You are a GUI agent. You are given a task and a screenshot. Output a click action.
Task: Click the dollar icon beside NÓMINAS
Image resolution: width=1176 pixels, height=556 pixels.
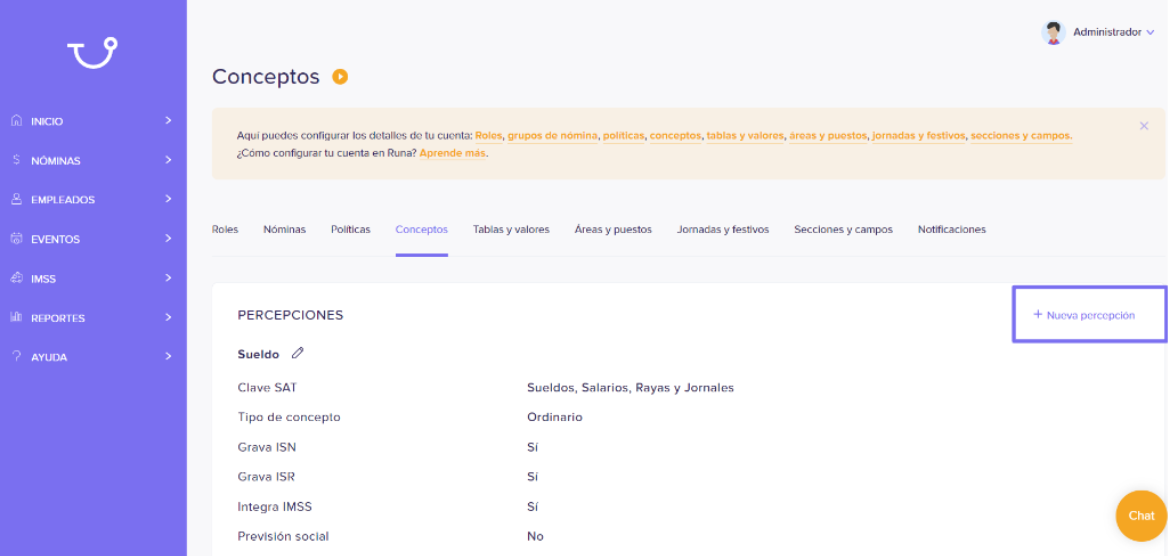click(x=16, y=160)
